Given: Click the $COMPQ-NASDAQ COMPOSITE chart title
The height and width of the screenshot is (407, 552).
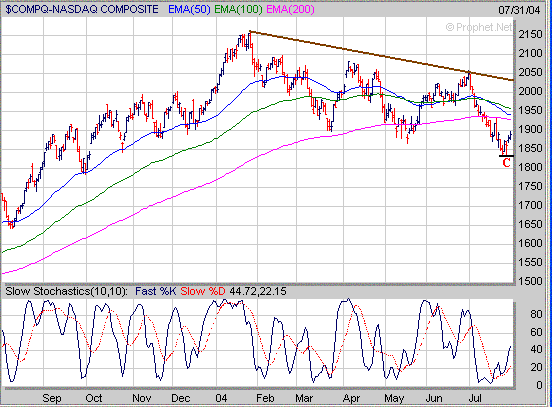Looking at the screenshot, I should pyautogui.click(x=82, y=9).
